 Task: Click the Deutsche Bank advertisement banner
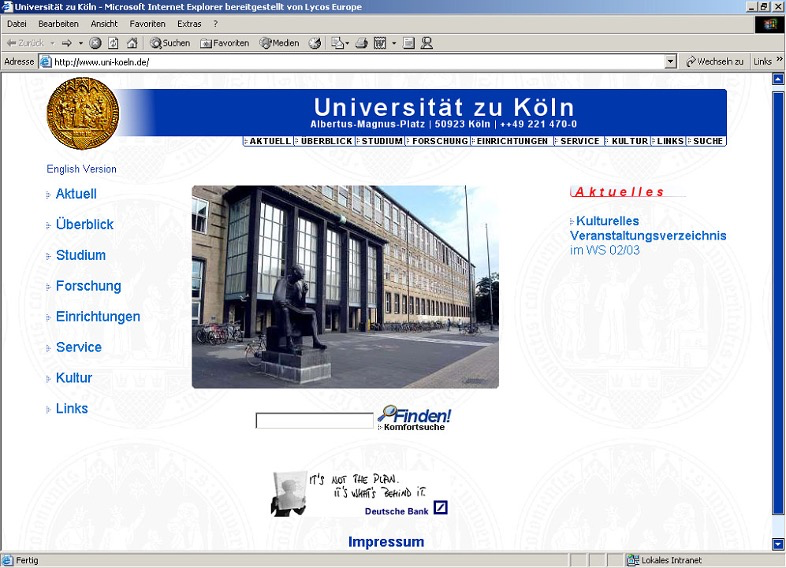pos(359,494)
